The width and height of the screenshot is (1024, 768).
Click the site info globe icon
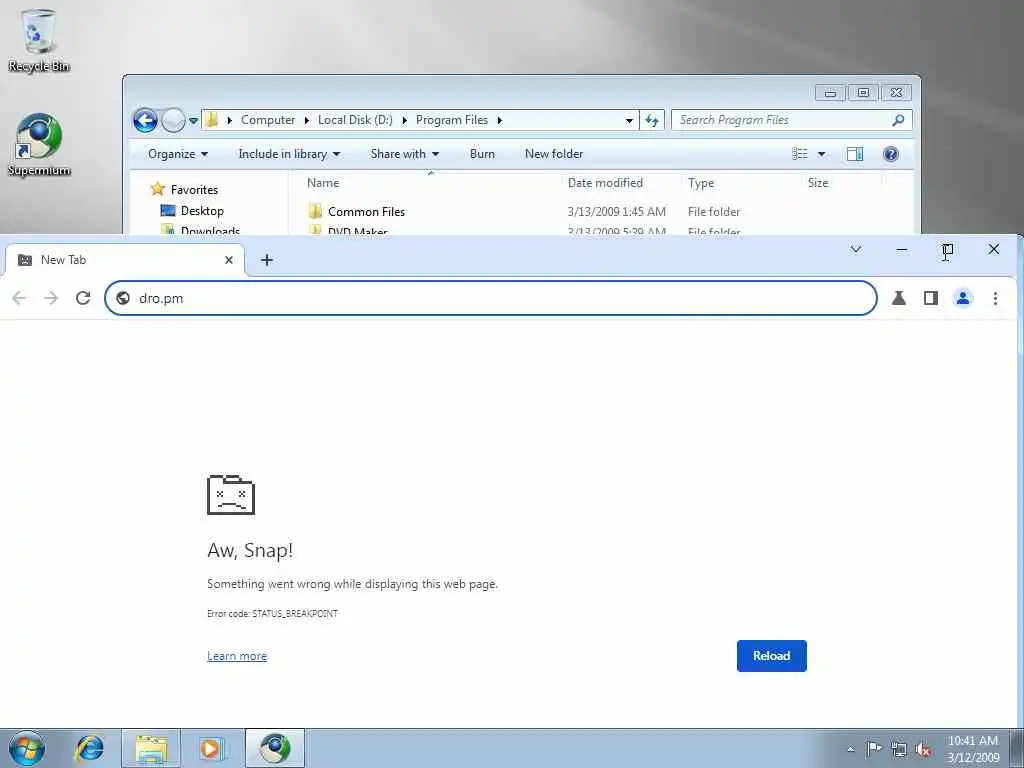coord(123,298)
